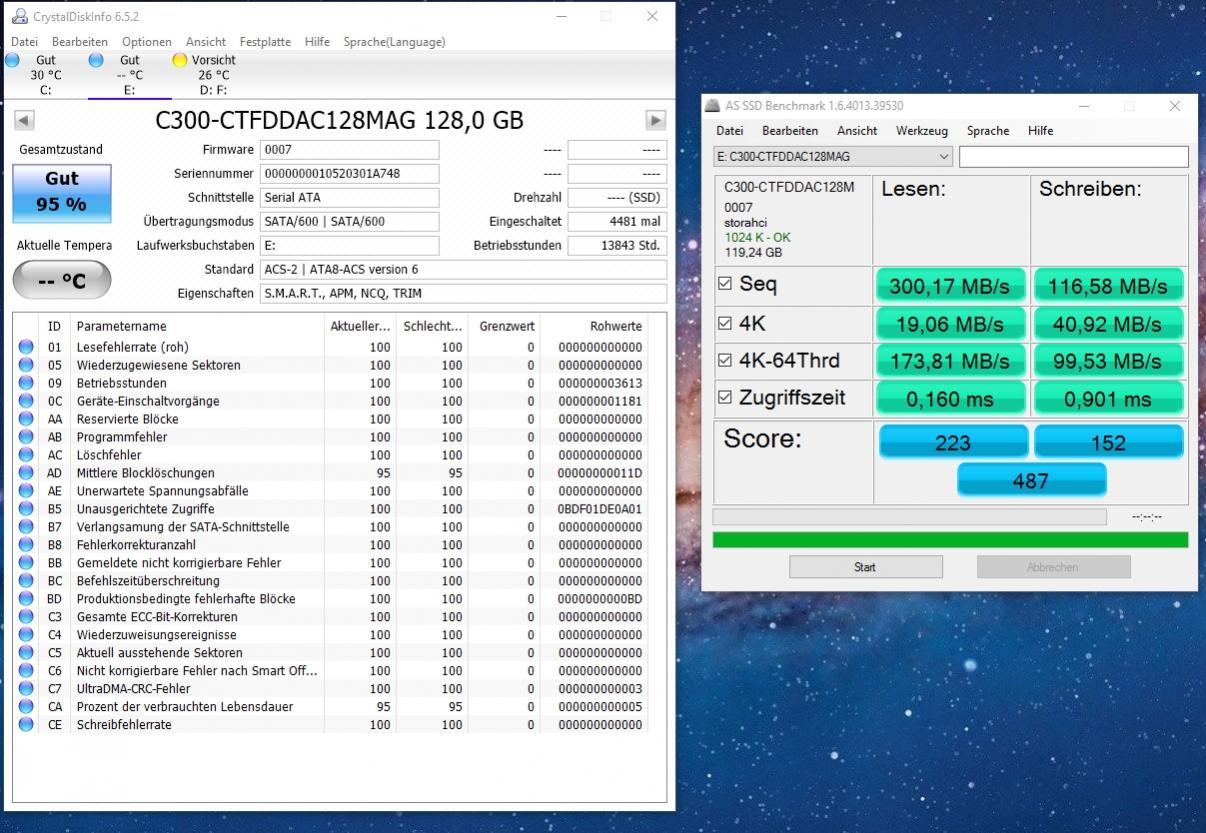The height and width of the screenshot is (833, 1206).
Task: Click the 4K write result 40,92 MB/s
Action: [1108, 324]
